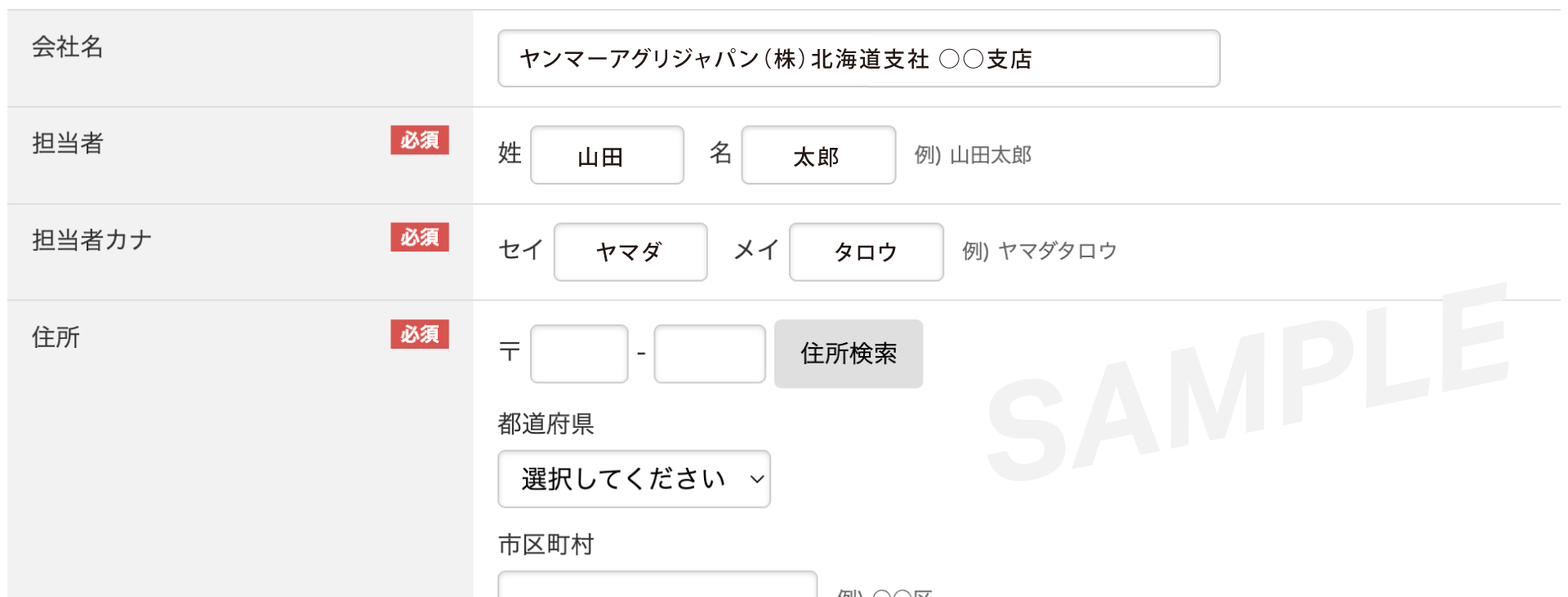Expand the prefecture selection list
The image size is (1568, 597).
[x=634, y=479]
